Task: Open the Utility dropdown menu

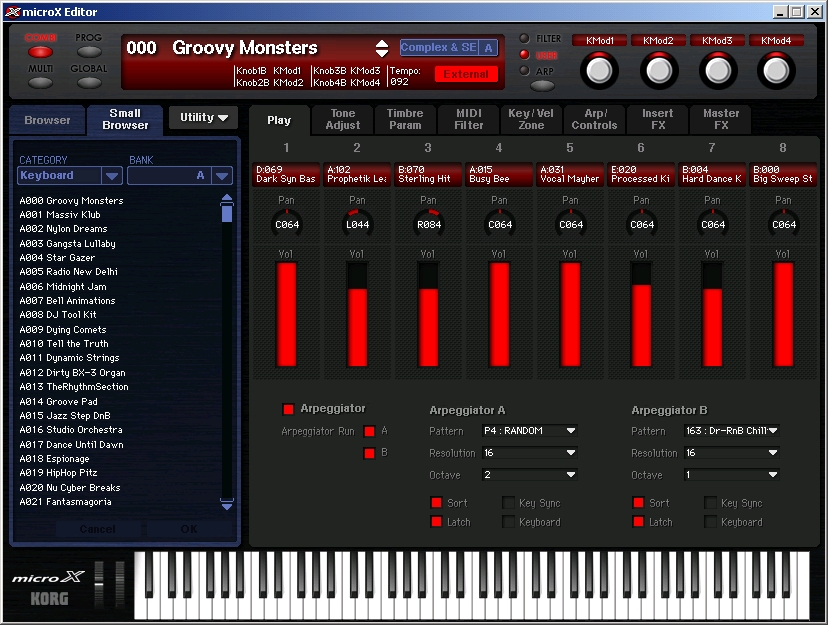Action: click(x=203, y=117)
